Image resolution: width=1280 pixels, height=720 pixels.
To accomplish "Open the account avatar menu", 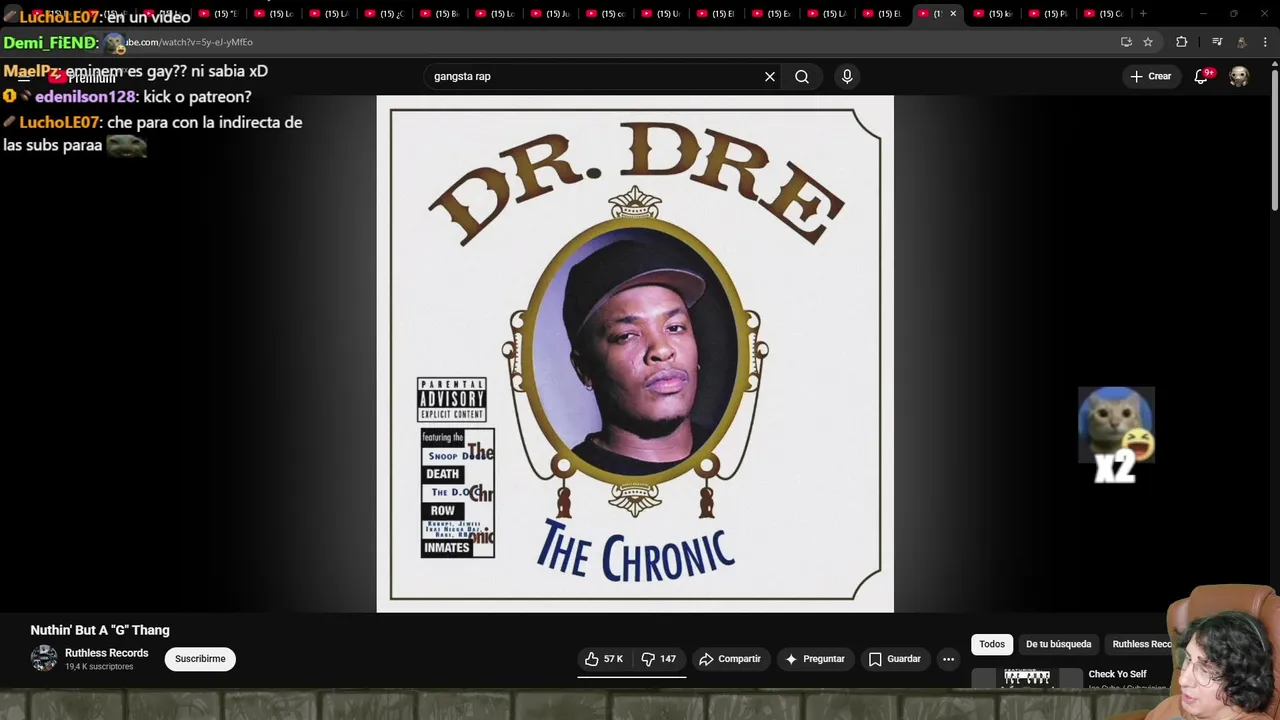I will pos(1239,76).
